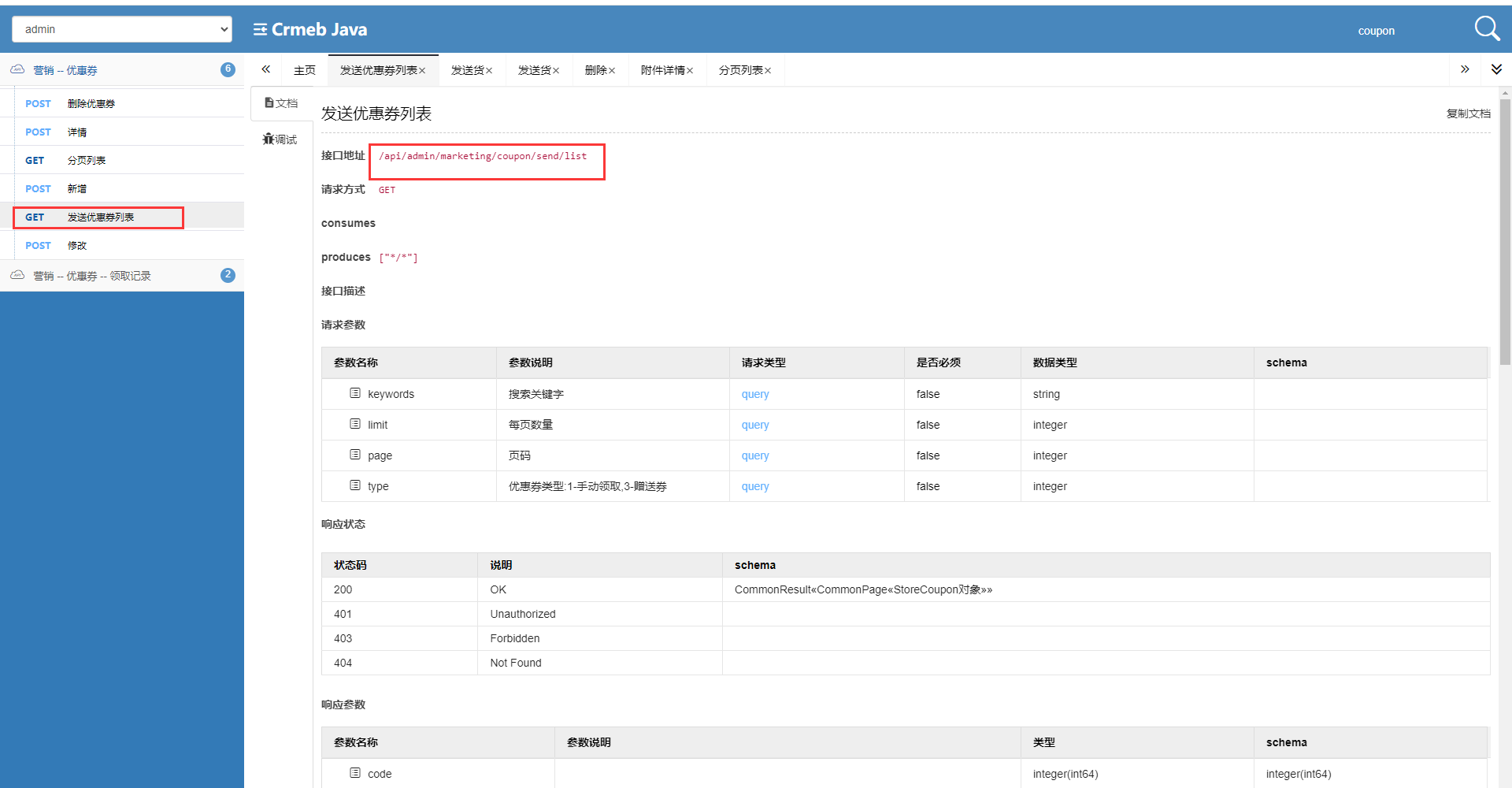Viewport: 1512px width, 788px height.
Task: Click the type parameter row icon
Action: (355, 485)
